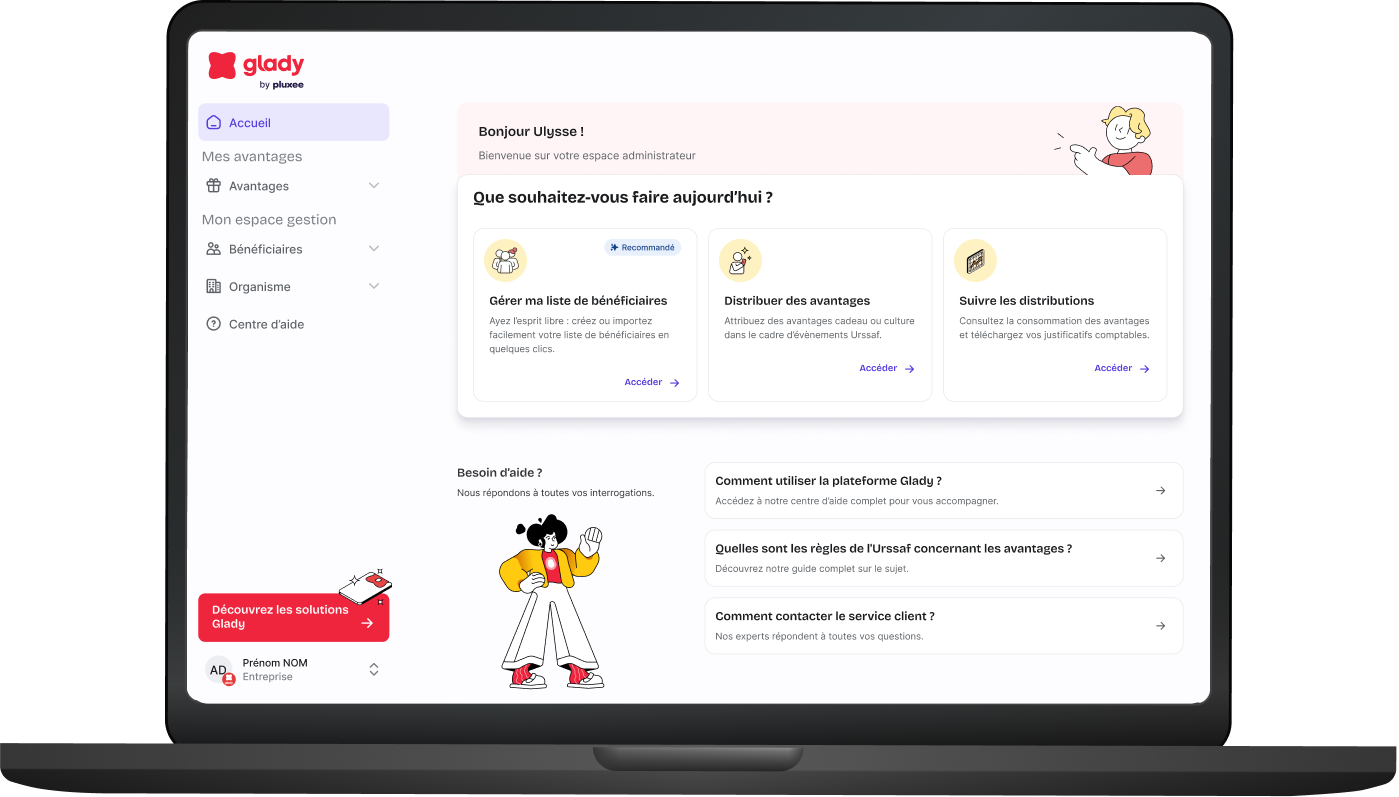Open the Organisme dropdown chevron
Image resolution: width=1399 pixels, height=797 pixels.
coord(374,286)
